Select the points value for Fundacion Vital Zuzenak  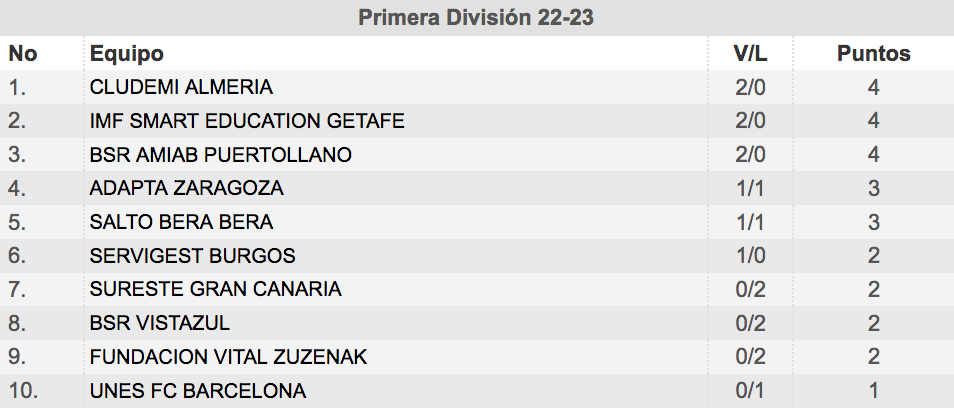click(874, 357)
